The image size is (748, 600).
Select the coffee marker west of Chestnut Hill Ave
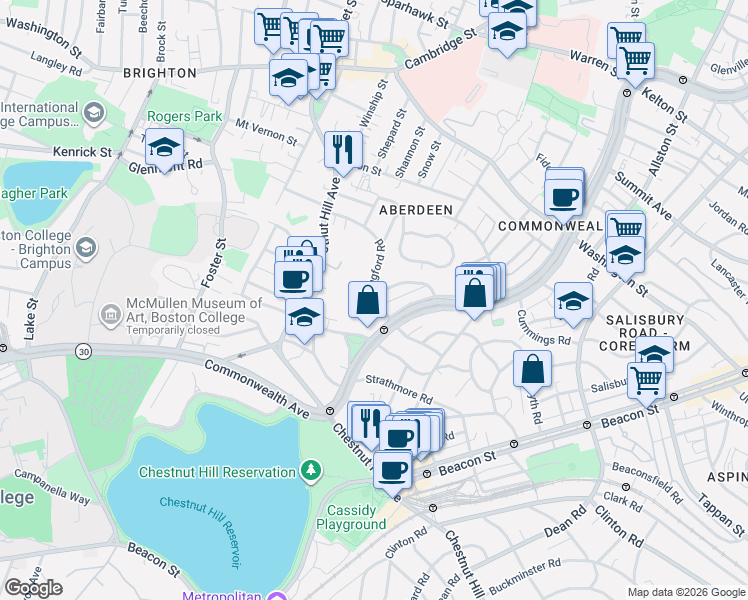294,282
